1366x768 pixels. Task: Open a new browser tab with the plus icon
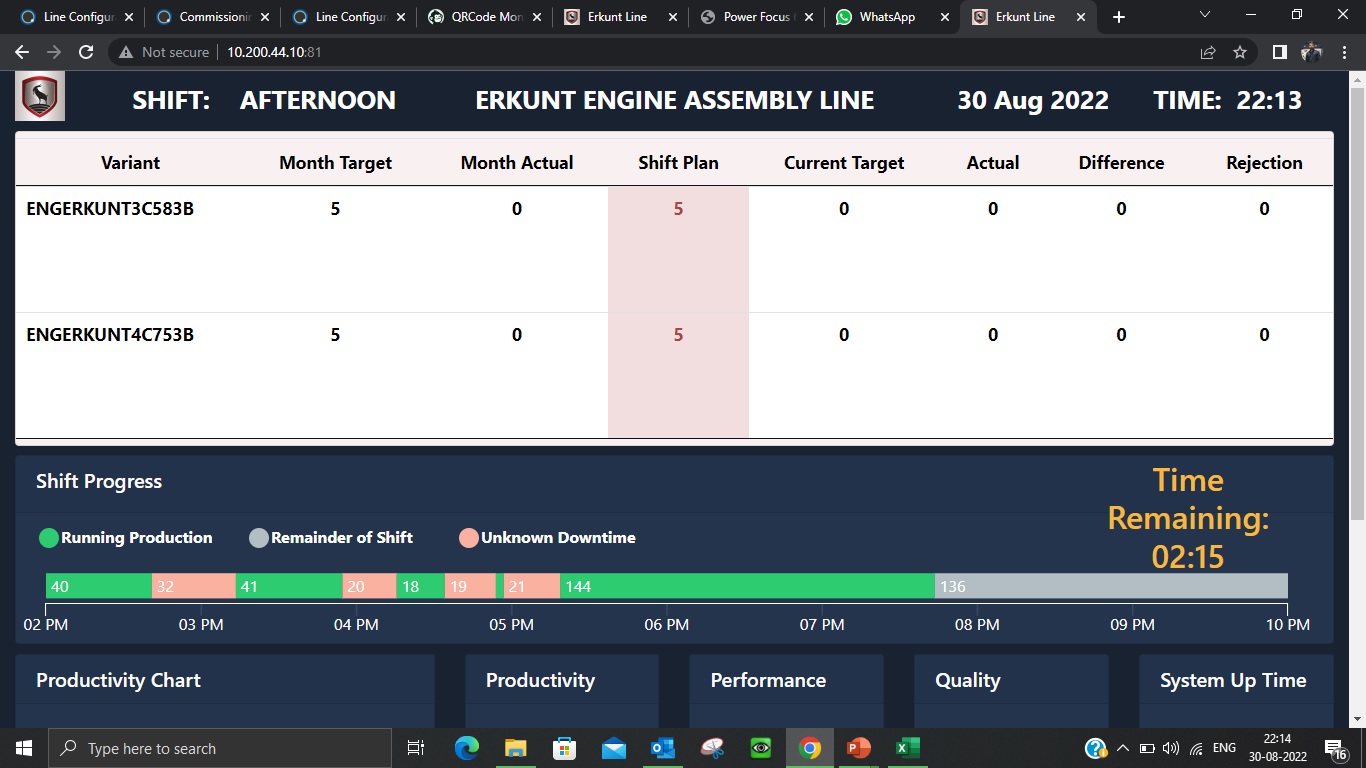(x=1118, y=17)
